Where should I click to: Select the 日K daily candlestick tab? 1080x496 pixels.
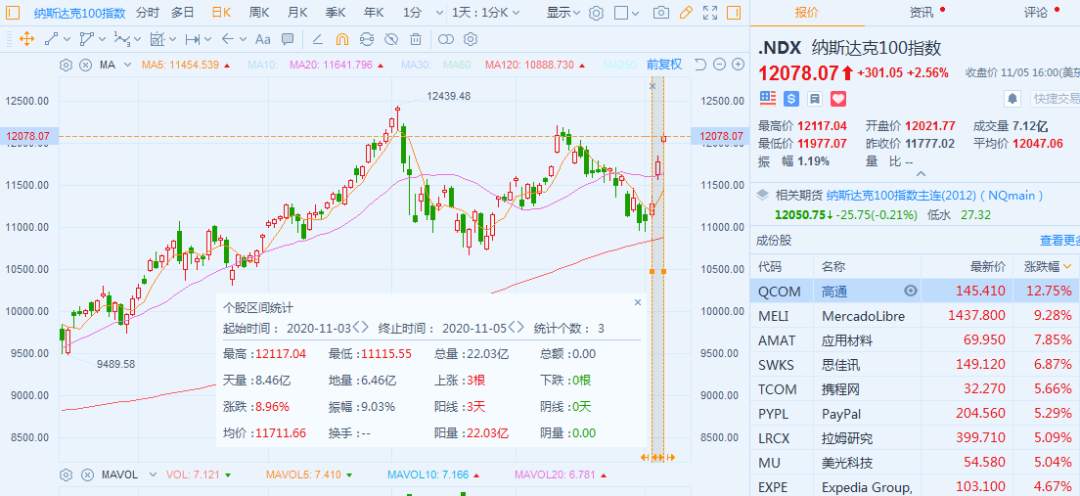tap(221, 12)
